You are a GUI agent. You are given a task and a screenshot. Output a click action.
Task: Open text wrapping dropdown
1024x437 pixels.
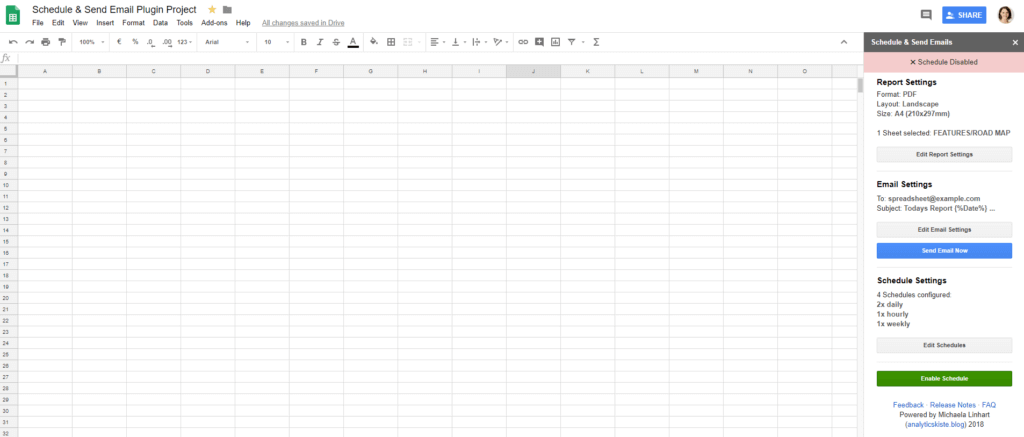(480, 42)
